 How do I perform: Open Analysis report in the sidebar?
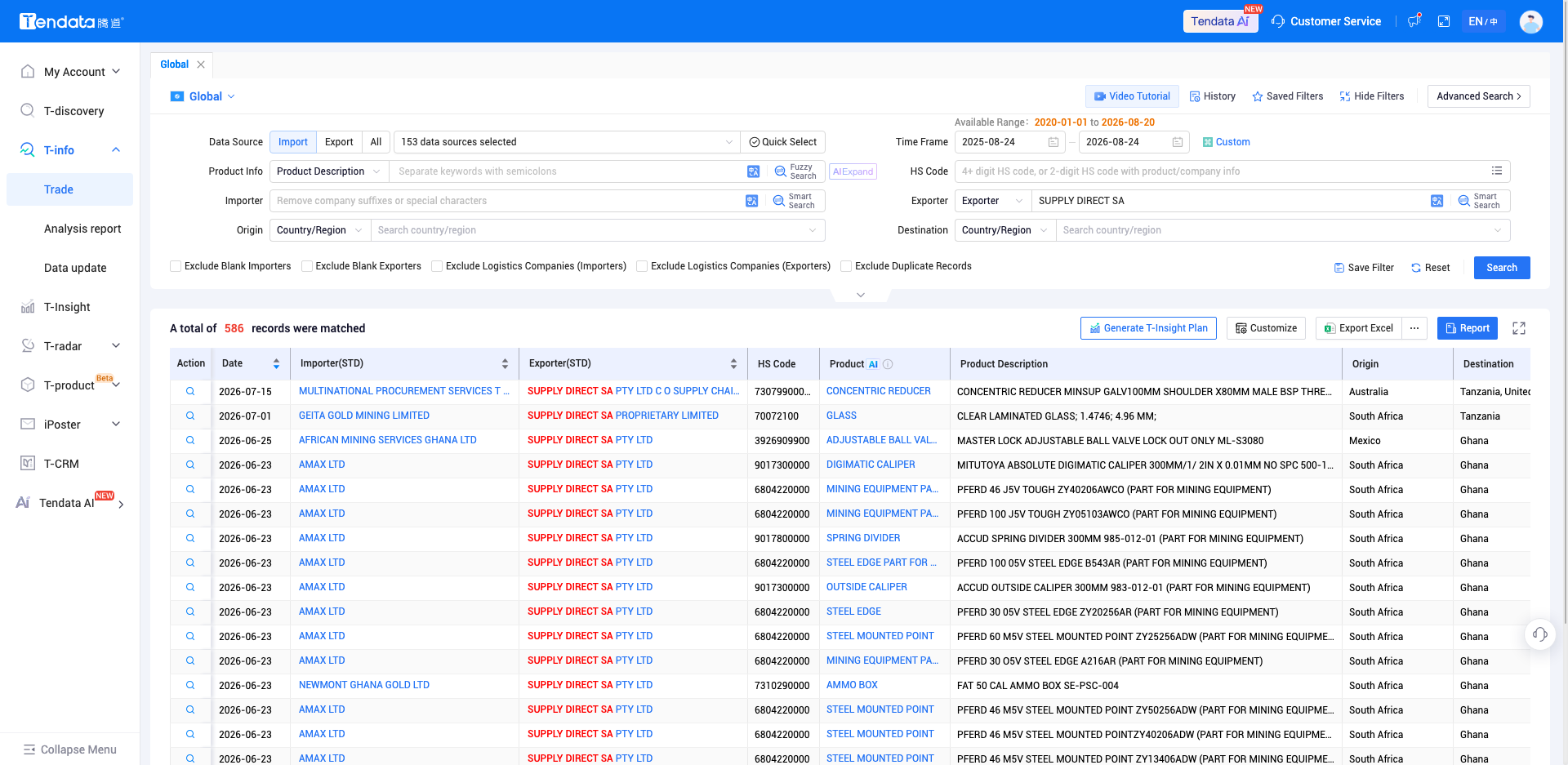click(x=82, y=229)
